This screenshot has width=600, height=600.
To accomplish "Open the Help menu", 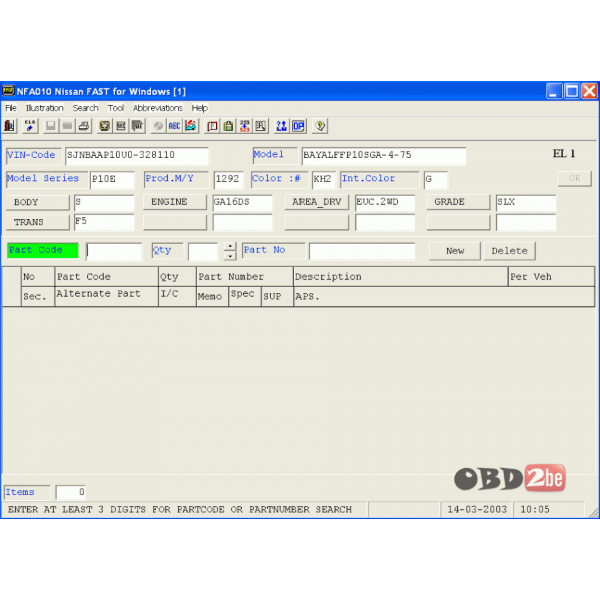I will 200,108.
